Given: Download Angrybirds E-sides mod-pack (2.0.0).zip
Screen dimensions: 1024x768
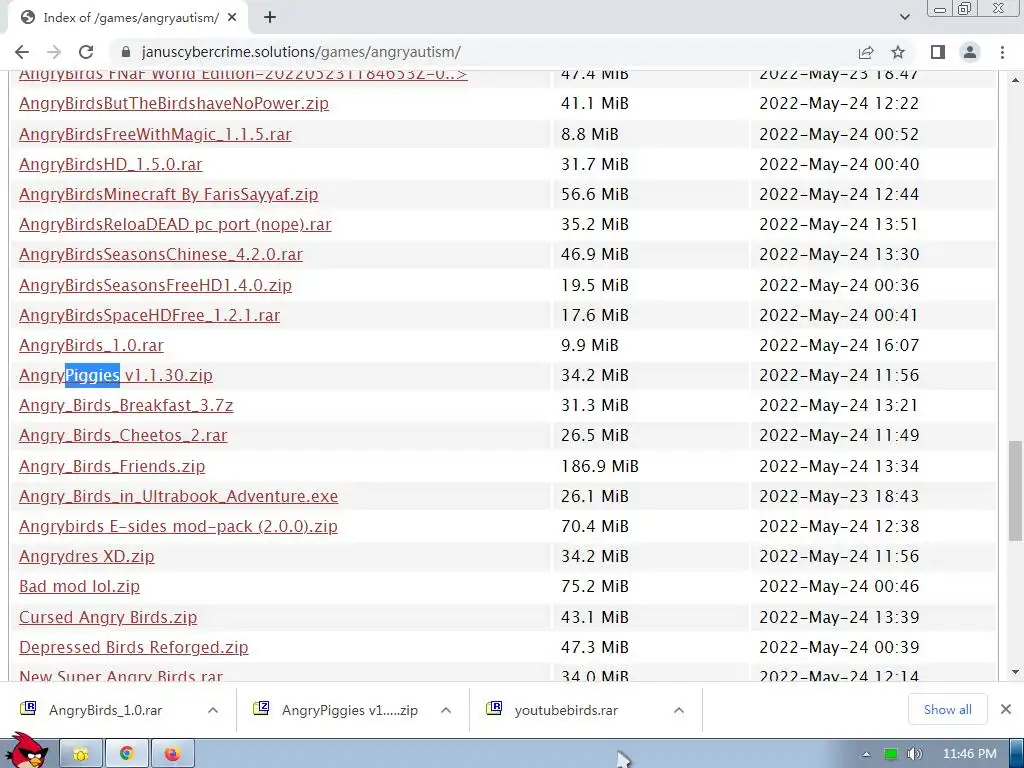Looking at the screenshot, I should [x=178, y=526].
